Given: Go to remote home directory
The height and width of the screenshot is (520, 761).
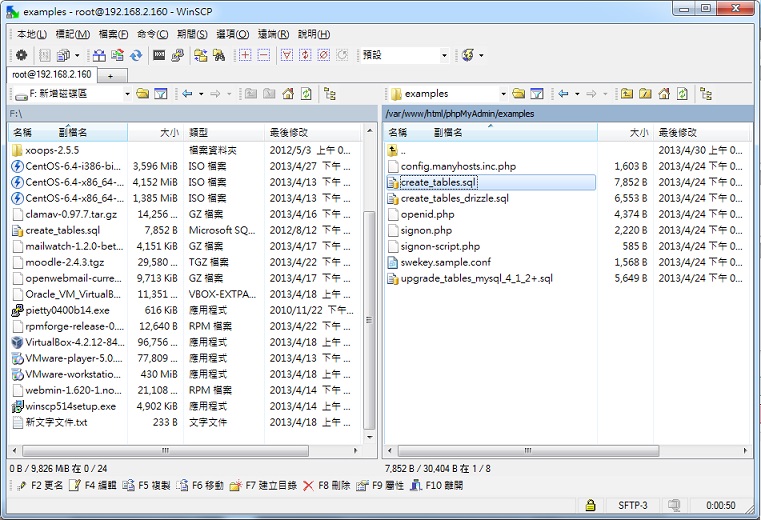Looking at the screenshot, I should [x=664, y=94].
